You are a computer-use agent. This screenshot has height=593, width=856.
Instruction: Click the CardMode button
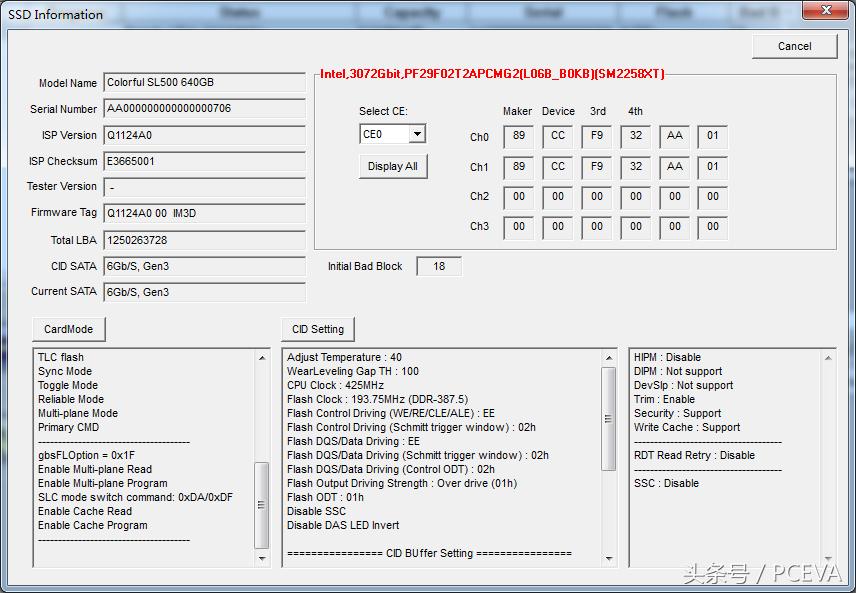tap(68, 329)
